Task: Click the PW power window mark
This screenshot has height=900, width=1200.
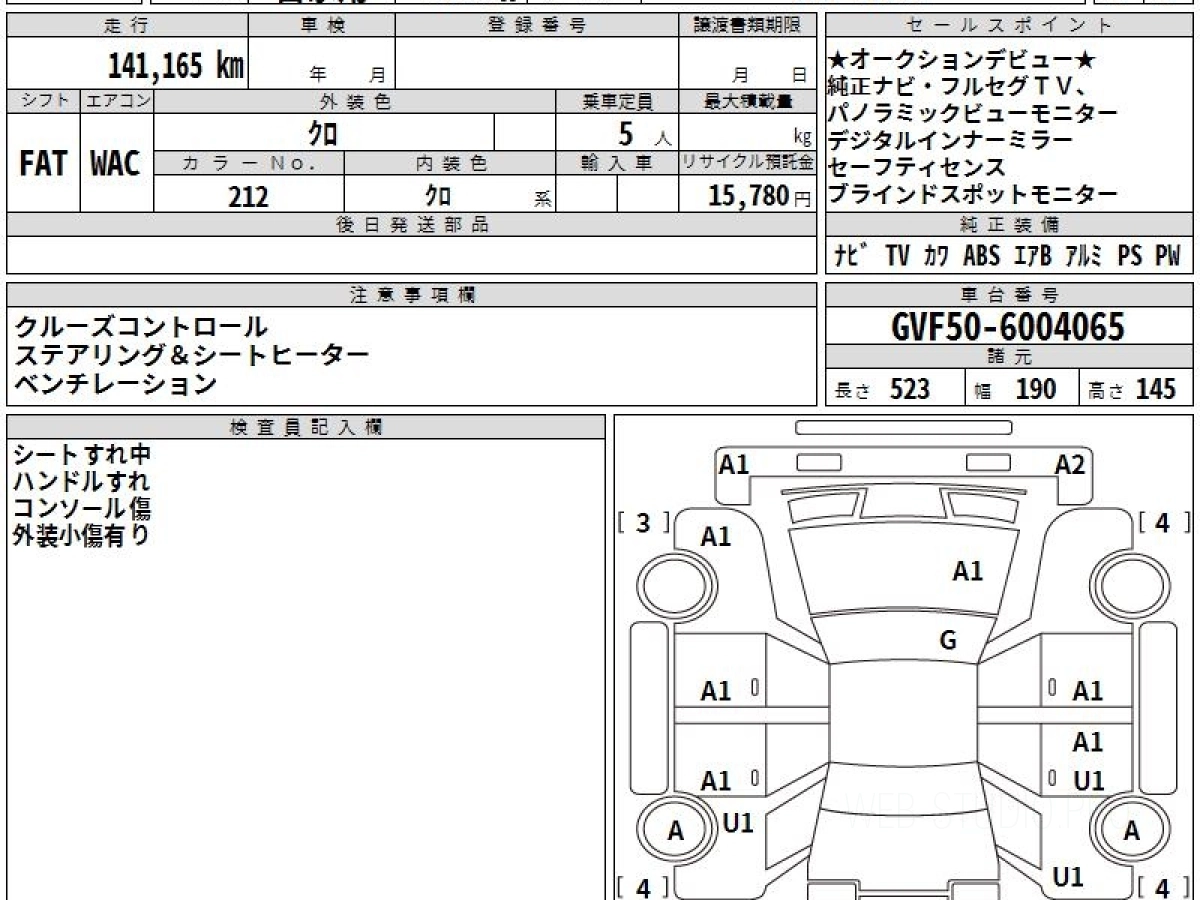Action: [1168, 256]
